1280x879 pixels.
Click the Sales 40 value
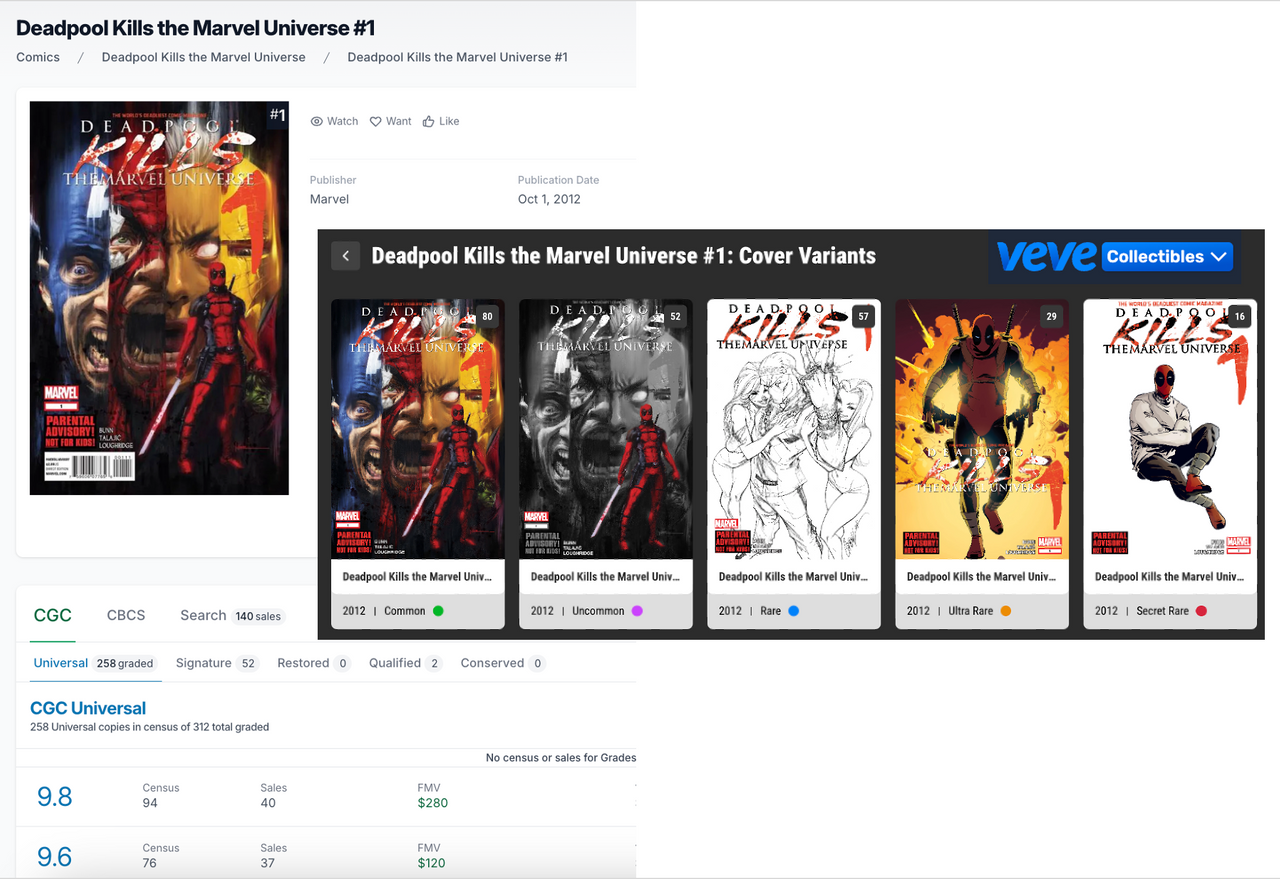pyautogui.click(x=268, y=803)
